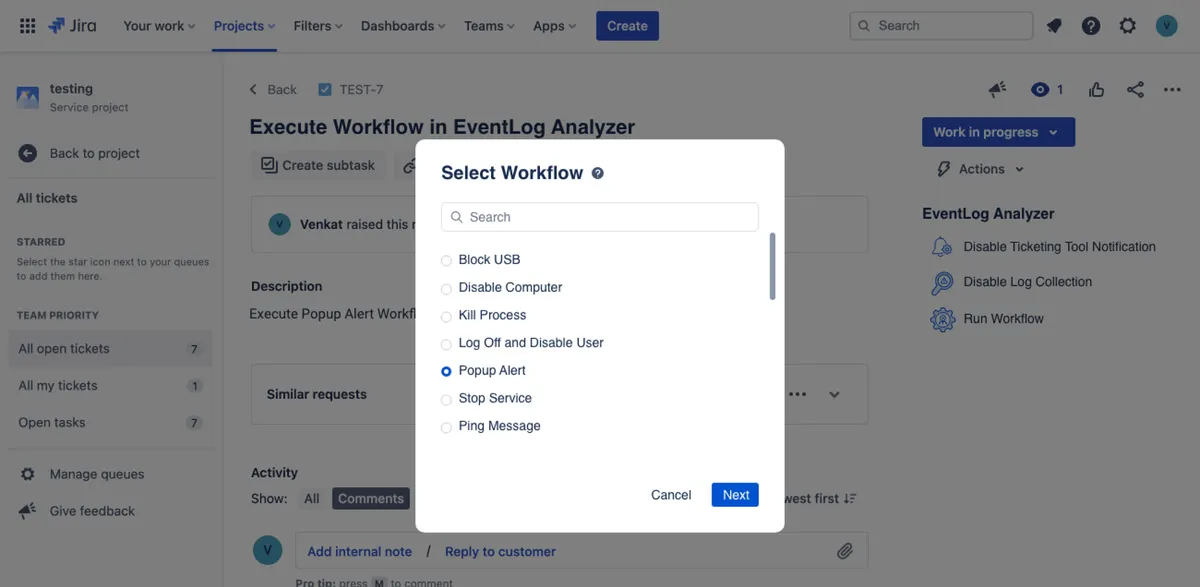Image resolution: width=1200 pixels, height=587 pixels.
Task: Click the Next button in dialog
Action: tap(736, 495)
